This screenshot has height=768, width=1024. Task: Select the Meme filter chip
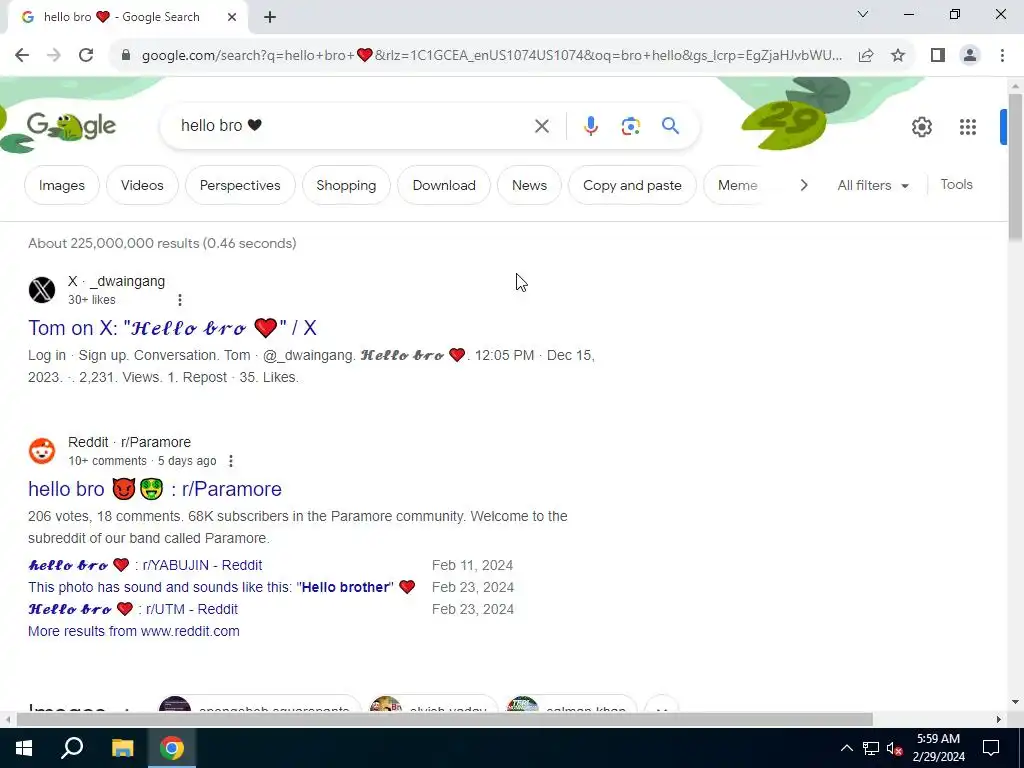[x=737, y=185]
